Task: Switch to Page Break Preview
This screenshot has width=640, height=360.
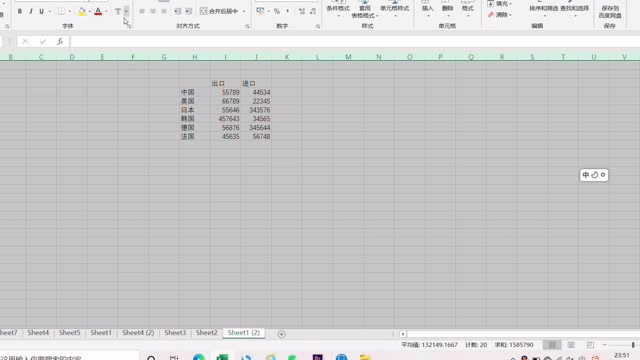Action: click(590, 345)
